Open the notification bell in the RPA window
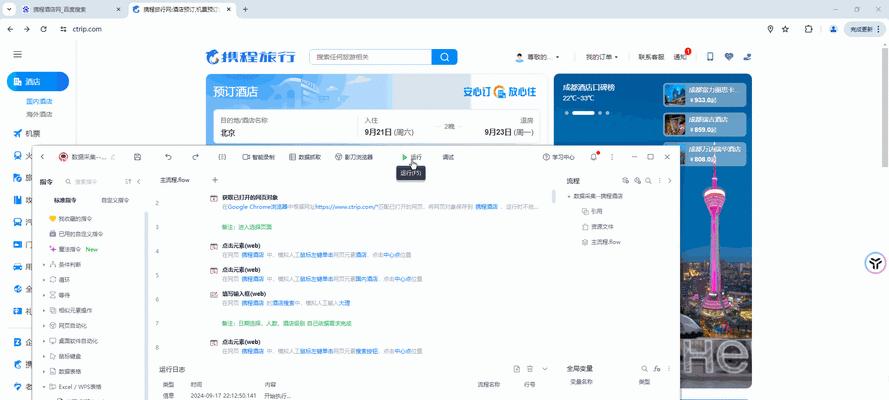The width and height of the screenshot is (889, 400). 594,157
